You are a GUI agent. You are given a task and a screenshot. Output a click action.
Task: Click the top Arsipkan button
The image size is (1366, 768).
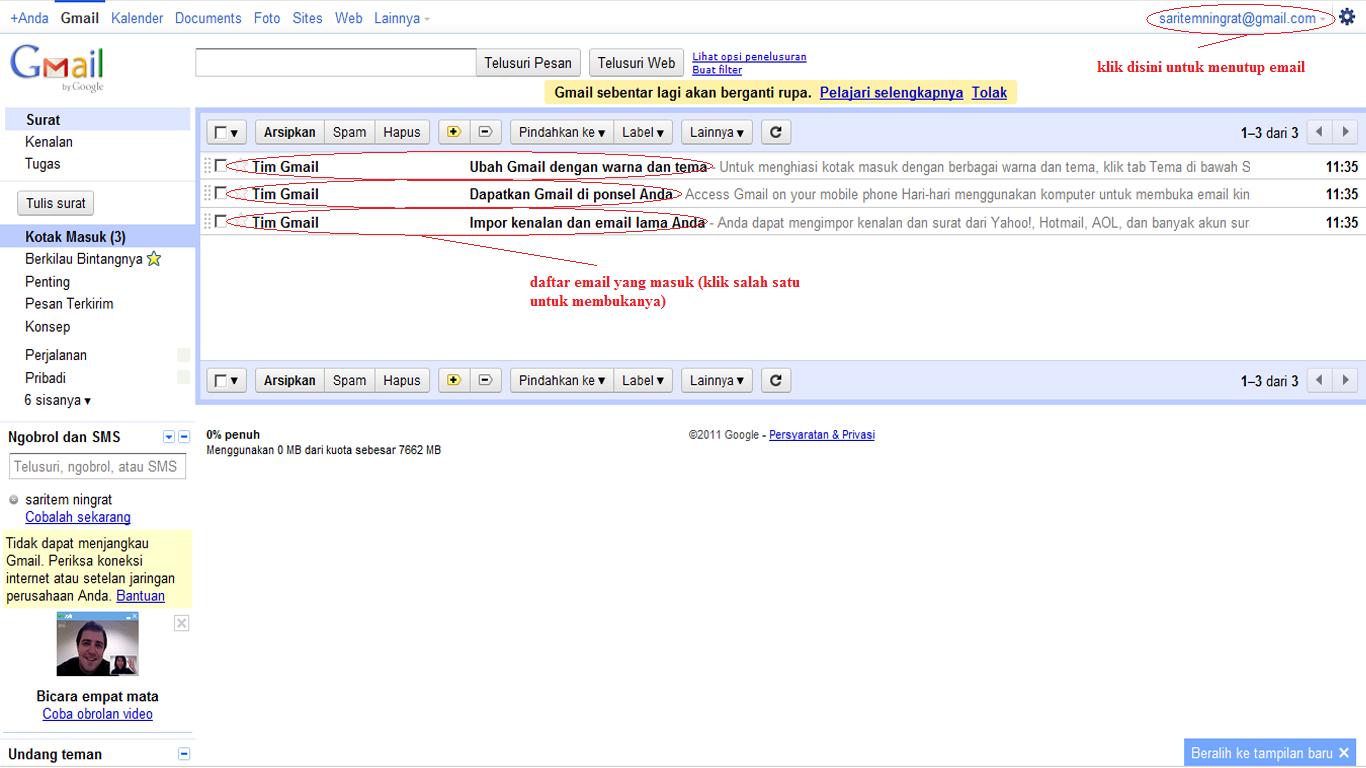tap(290, 132)
